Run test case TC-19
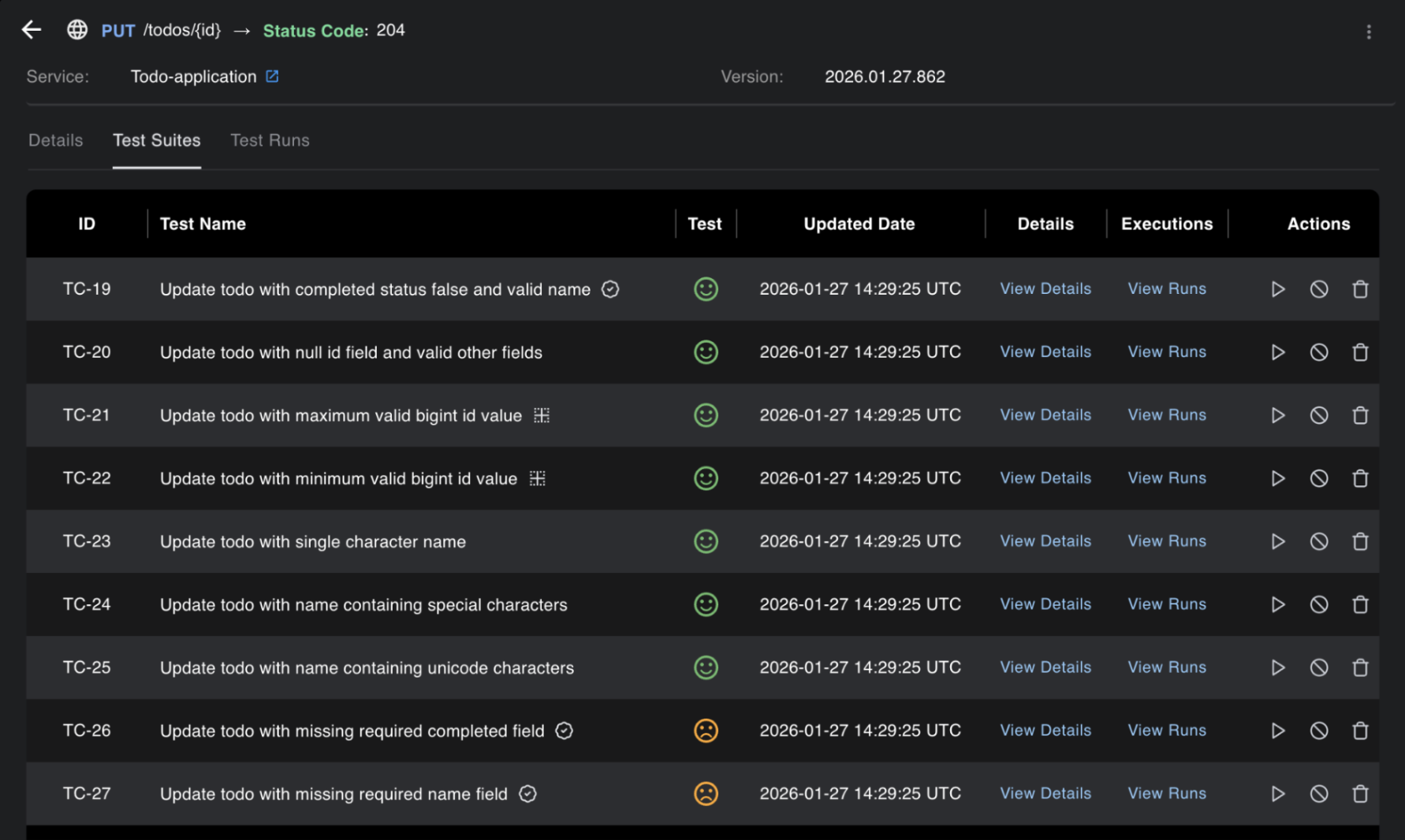 (x=1277, y=289)
